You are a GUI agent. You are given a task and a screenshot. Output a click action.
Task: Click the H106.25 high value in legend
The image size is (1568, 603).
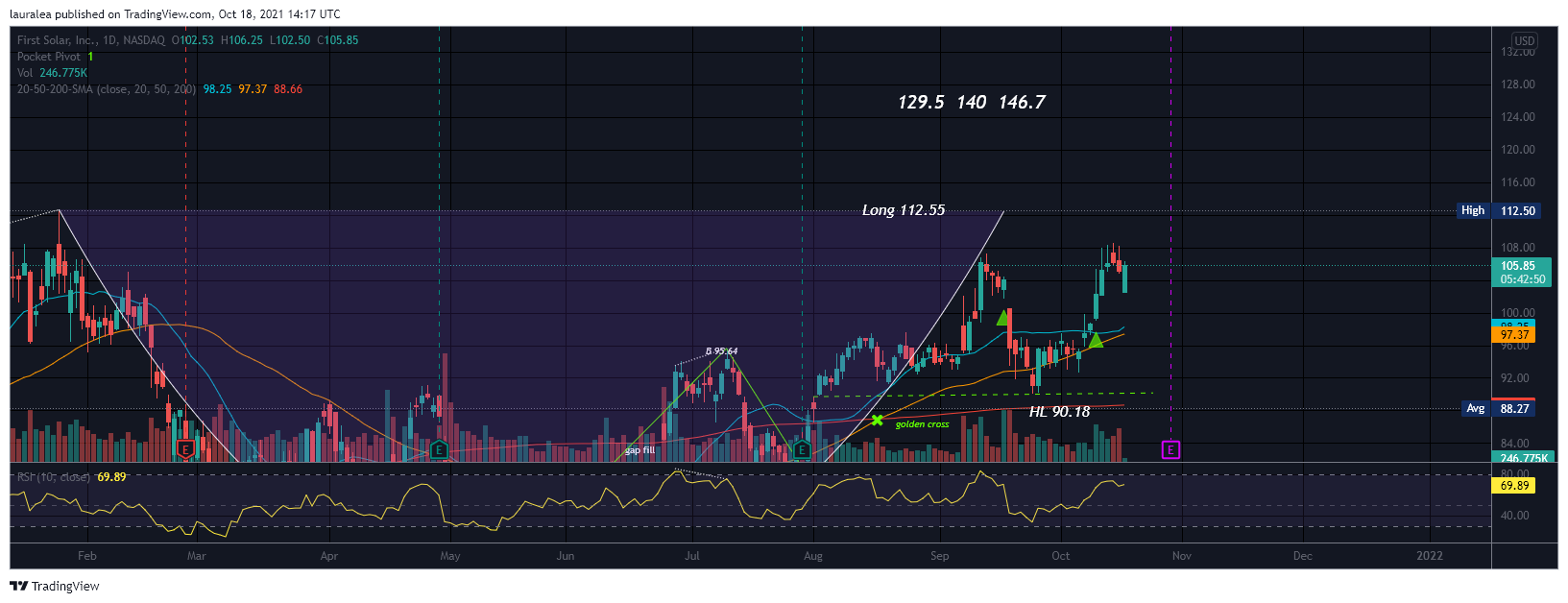[242, 40]
